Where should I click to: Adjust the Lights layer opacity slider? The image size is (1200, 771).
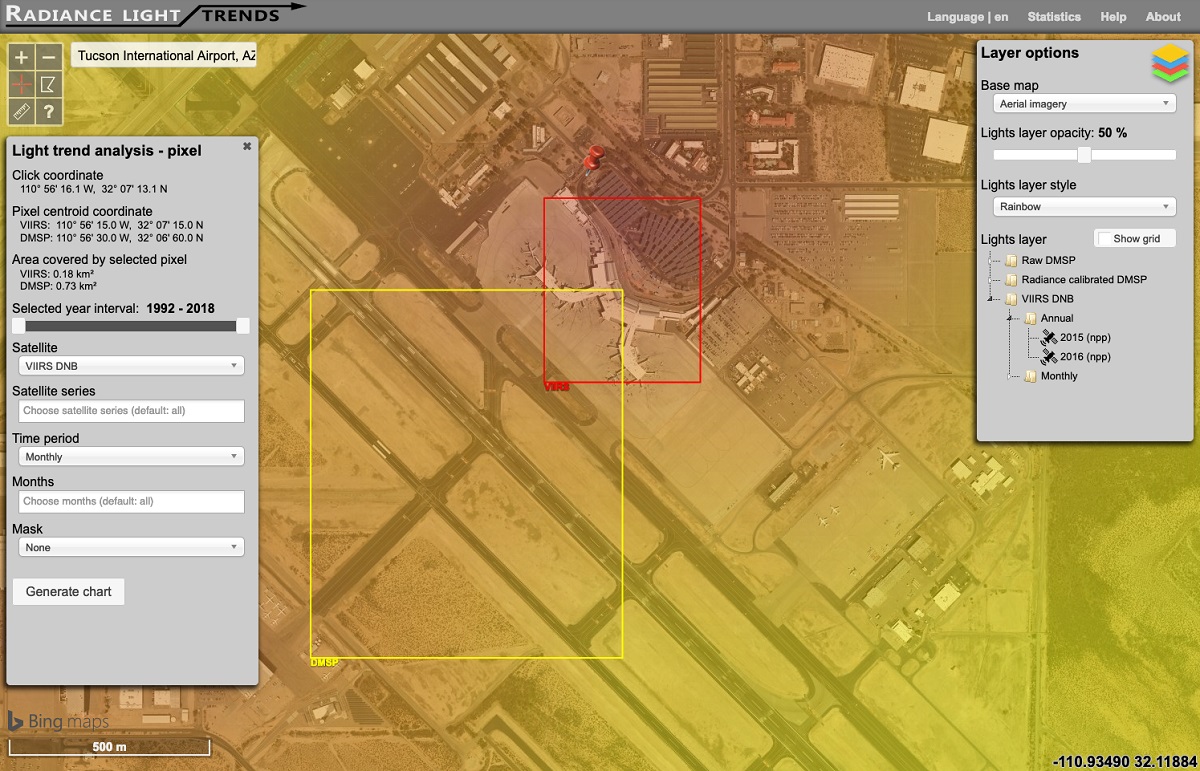coord(1084,155)
